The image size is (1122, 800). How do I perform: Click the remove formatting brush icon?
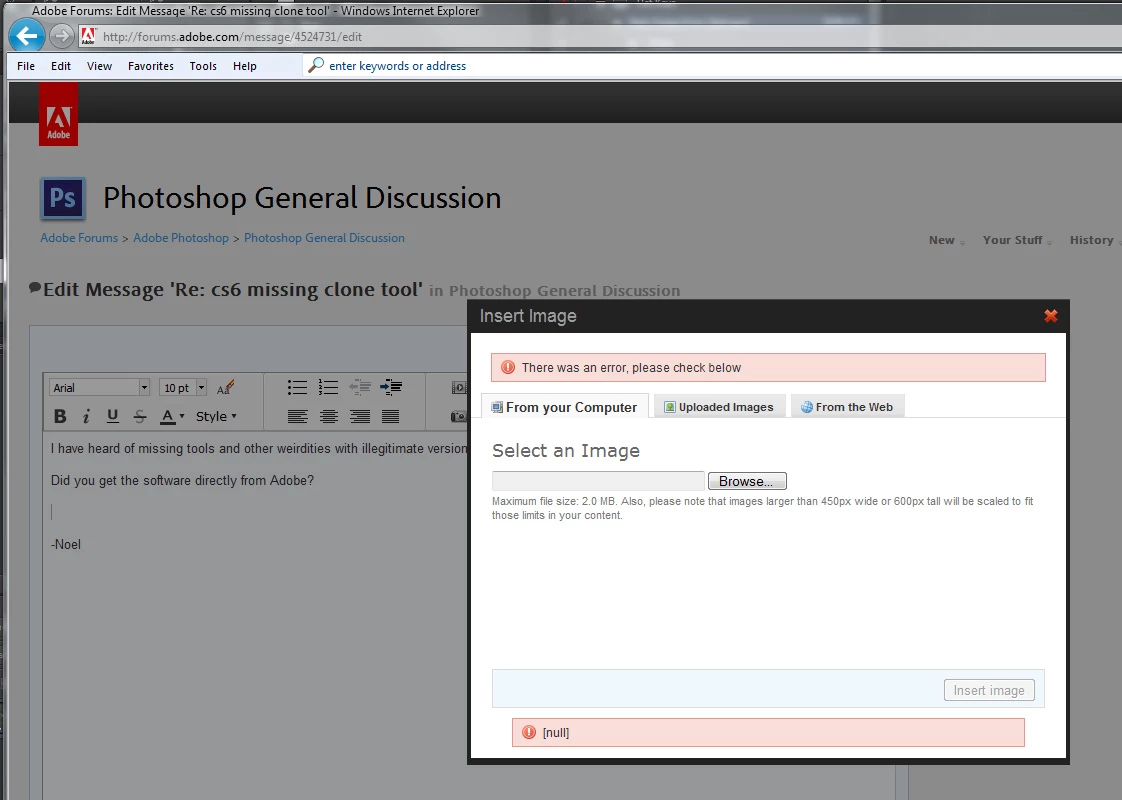[225, 387]
